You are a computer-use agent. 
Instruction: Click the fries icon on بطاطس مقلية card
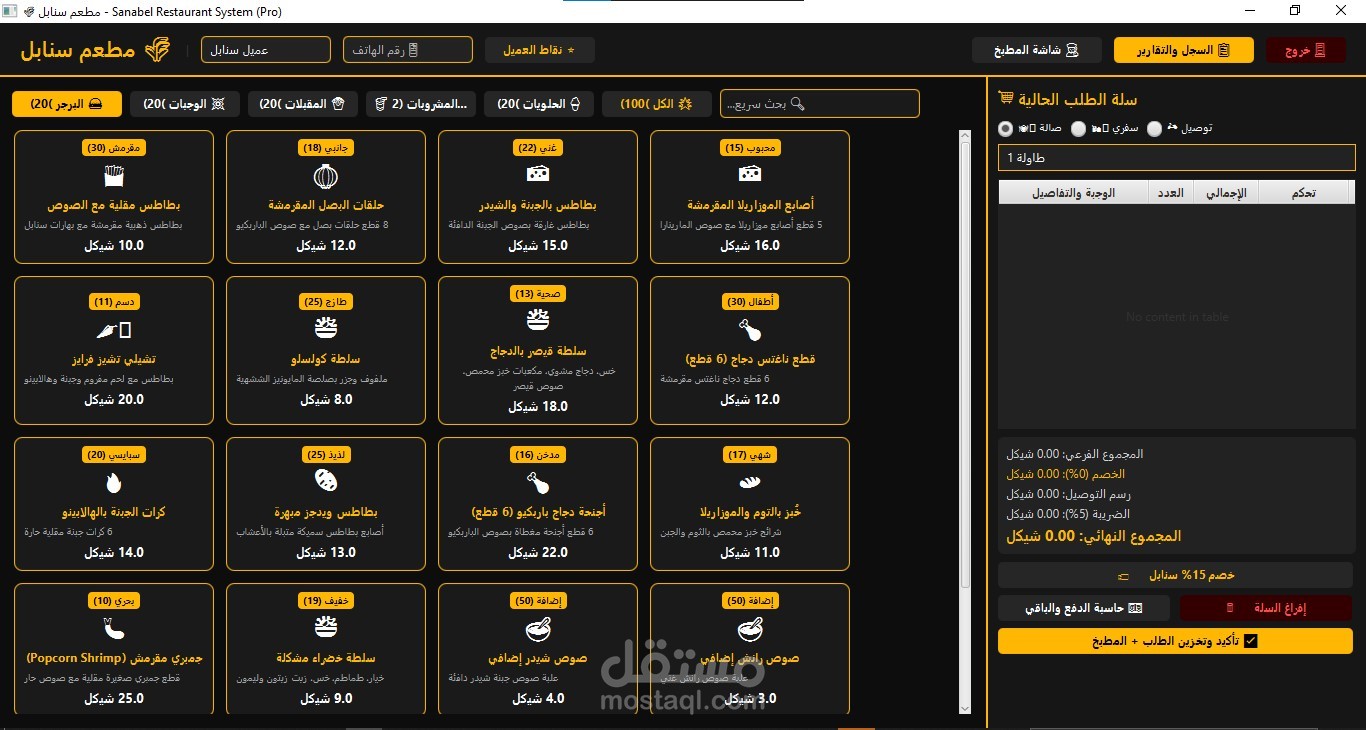click(x=114, y=176)
